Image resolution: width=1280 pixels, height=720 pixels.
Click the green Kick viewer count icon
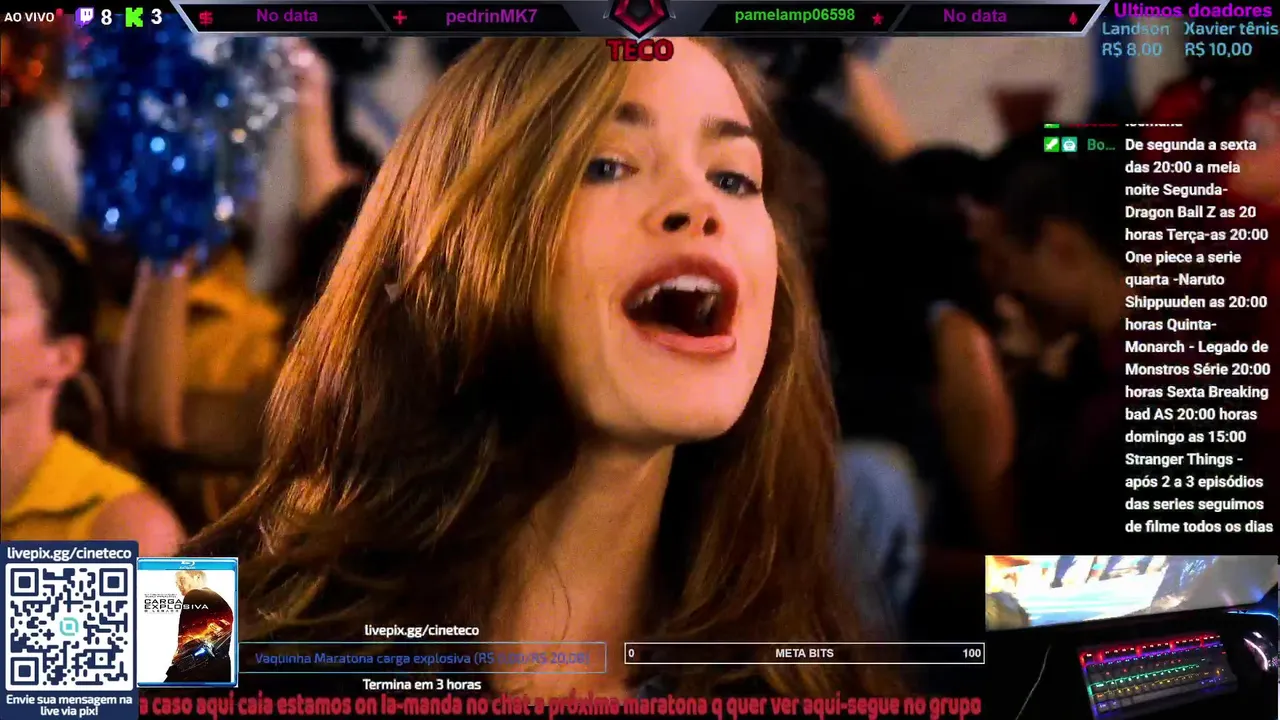click(x=134, y=17)
